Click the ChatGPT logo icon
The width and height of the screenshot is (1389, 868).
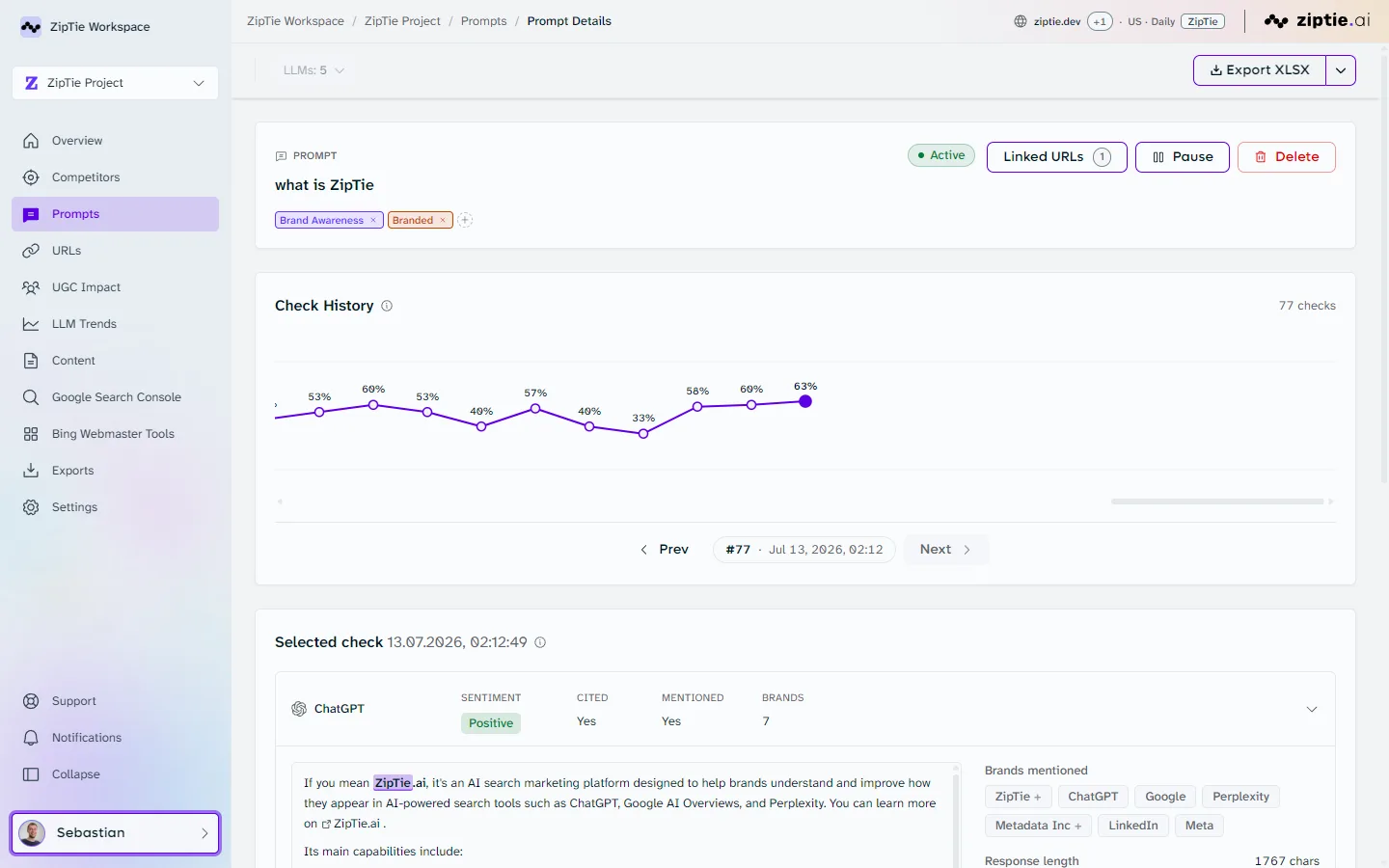point(299,709)
